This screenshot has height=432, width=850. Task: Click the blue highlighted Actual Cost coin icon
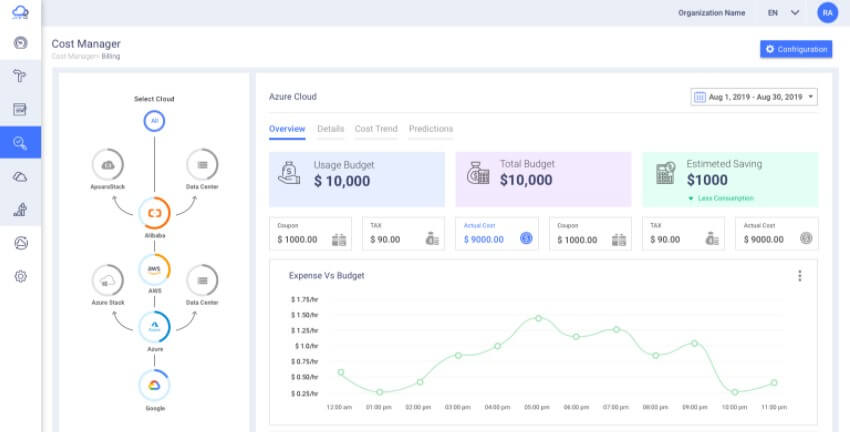526,238
